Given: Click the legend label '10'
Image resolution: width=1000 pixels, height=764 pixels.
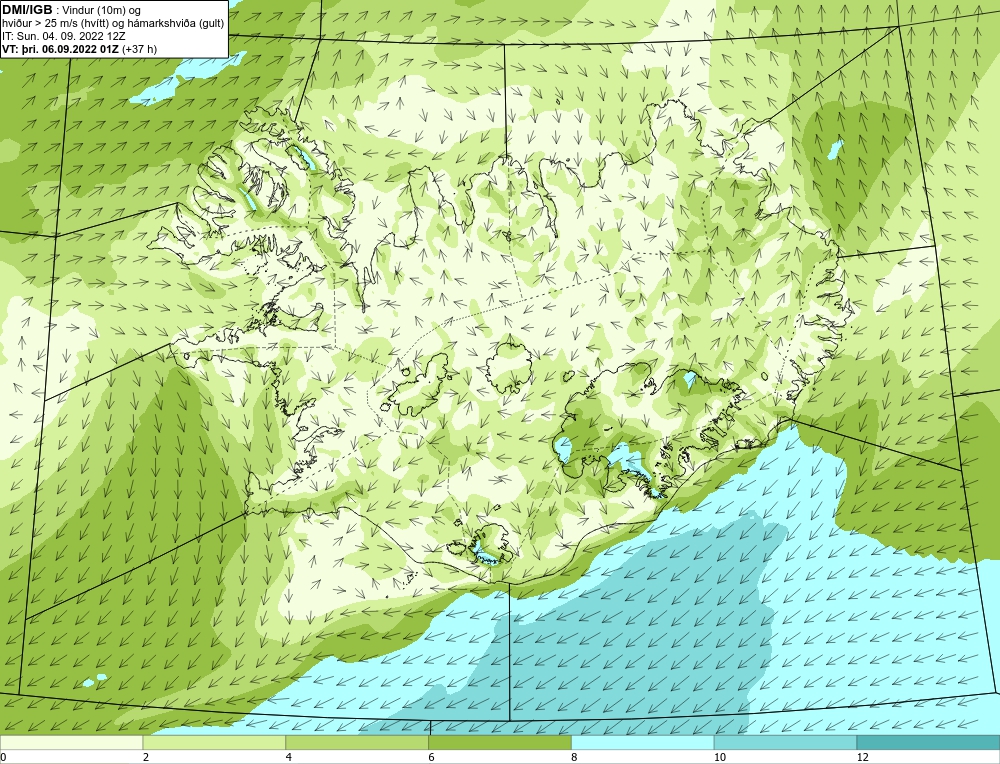Looking at the screenshot, I should click(720, 757).
